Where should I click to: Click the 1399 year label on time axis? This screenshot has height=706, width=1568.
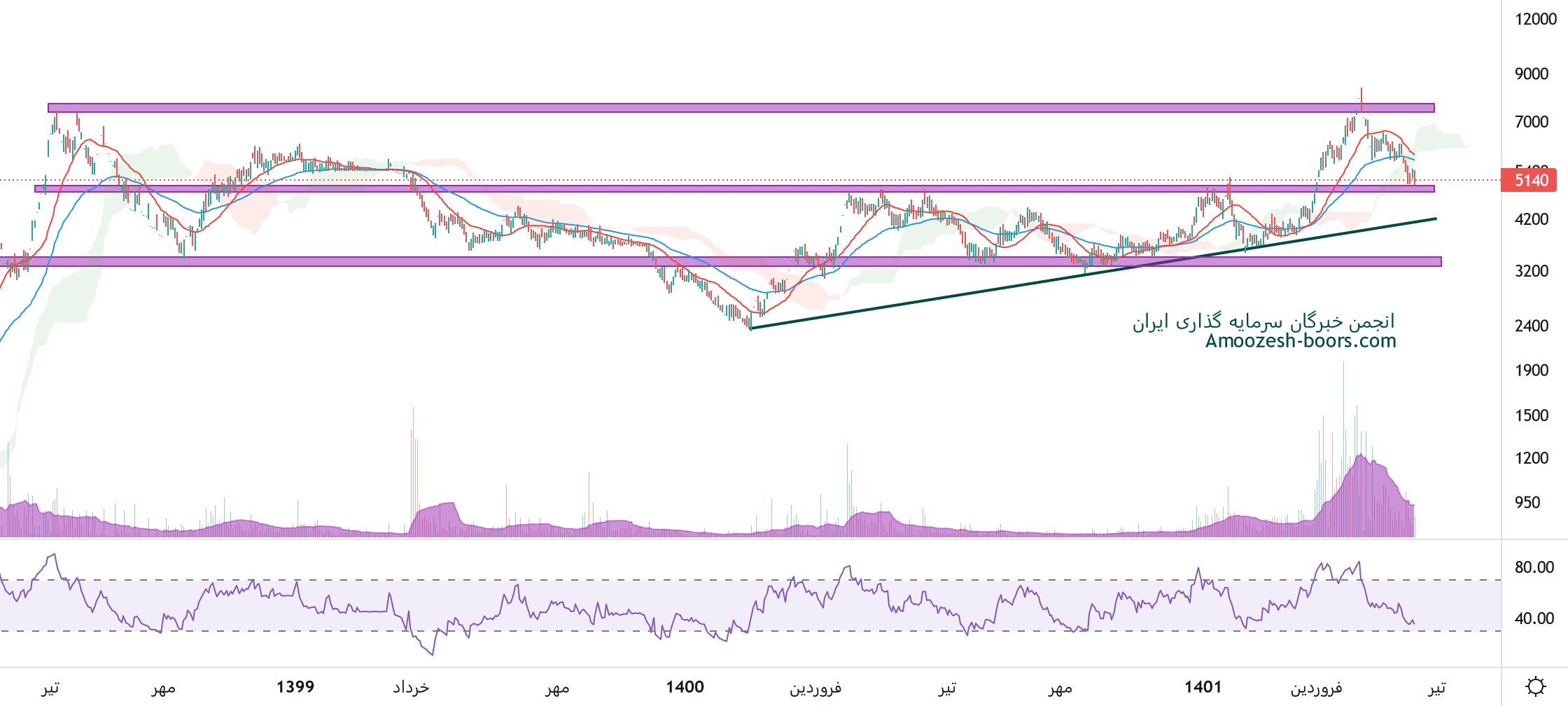[295, 687]
